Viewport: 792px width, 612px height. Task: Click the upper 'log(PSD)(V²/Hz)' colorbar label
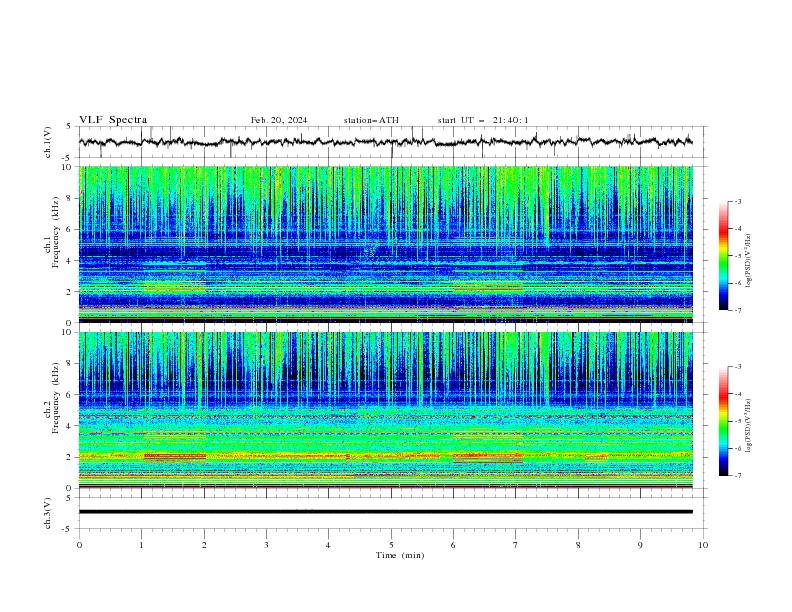(x=748, y=261)
